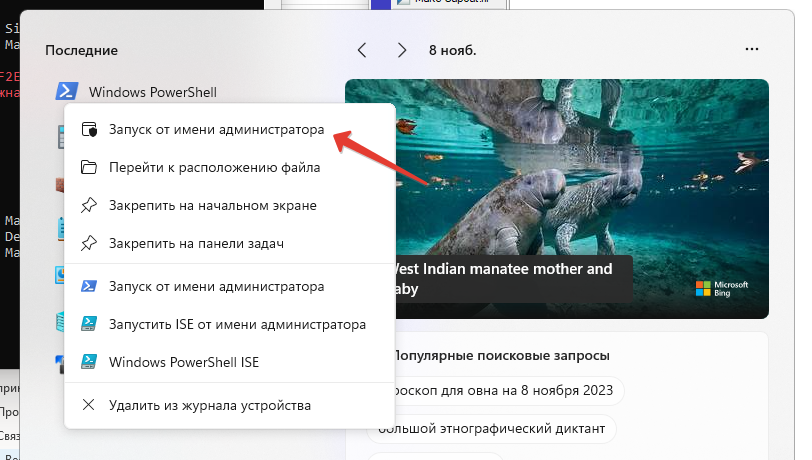The width and height of the screenshot is (812, 460).
Task: Click ISE icon beside 'Запустить ISE от имени администратора'
Action: (x=89, y=324)
